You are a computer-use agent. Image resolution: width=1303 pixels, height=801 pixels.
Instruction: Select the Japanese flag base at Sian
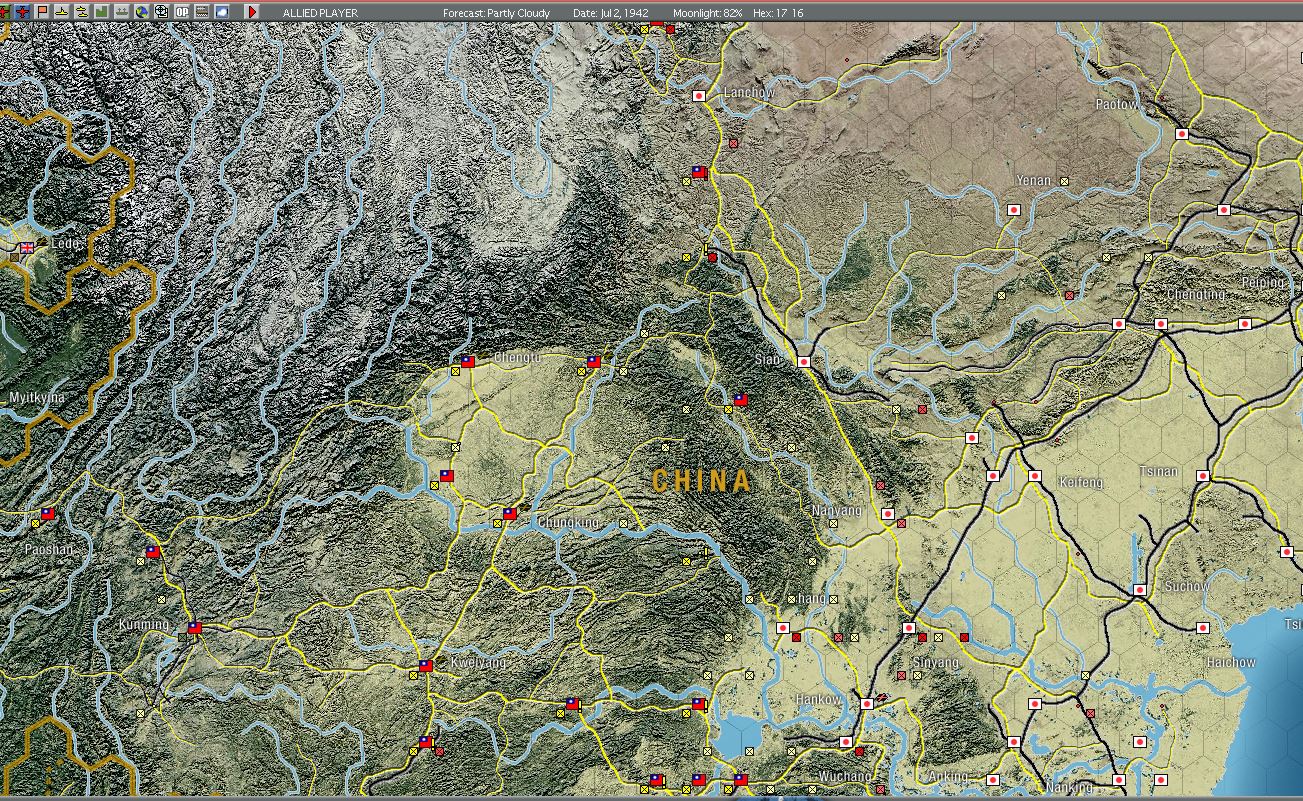804,362
